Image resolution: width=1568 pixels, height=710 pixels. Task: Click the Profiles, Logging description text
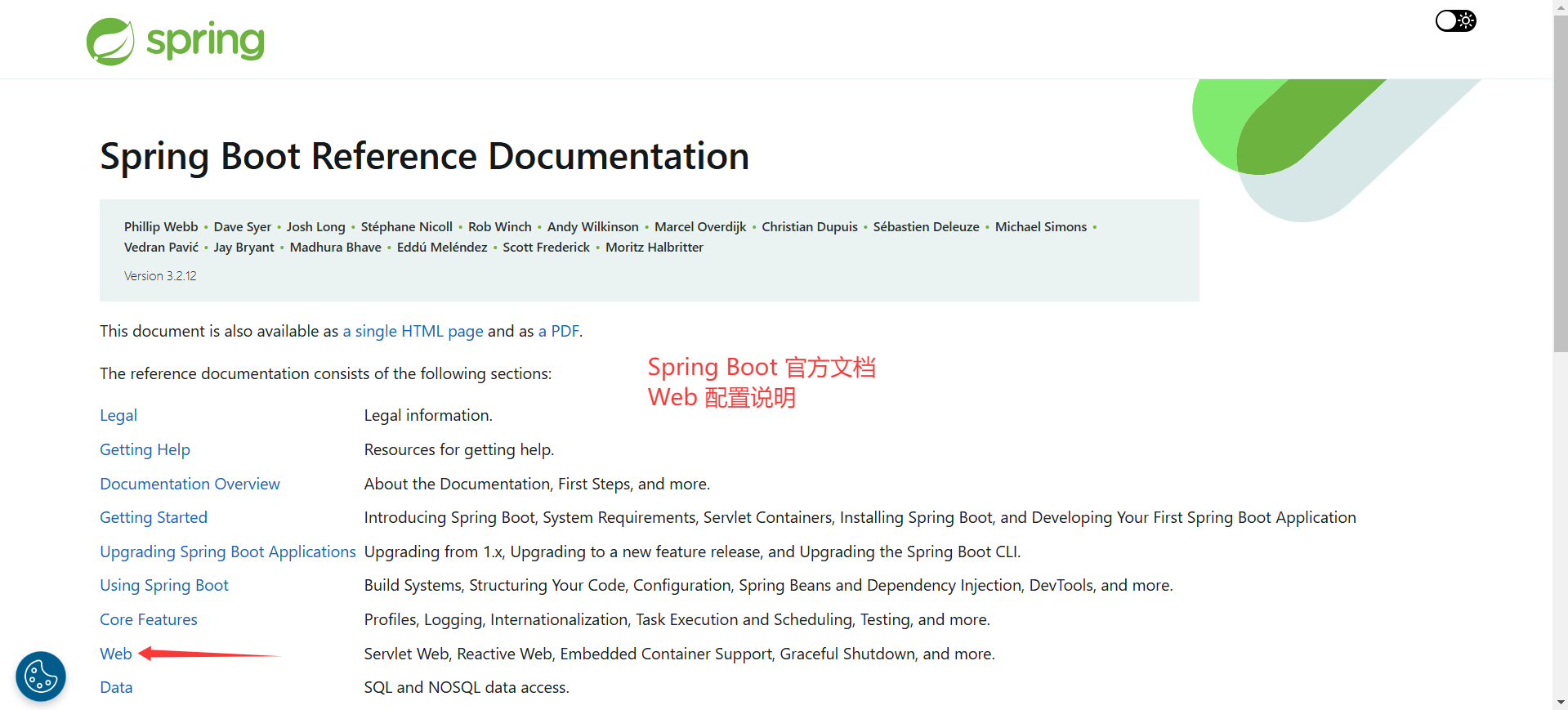[677, 619]
